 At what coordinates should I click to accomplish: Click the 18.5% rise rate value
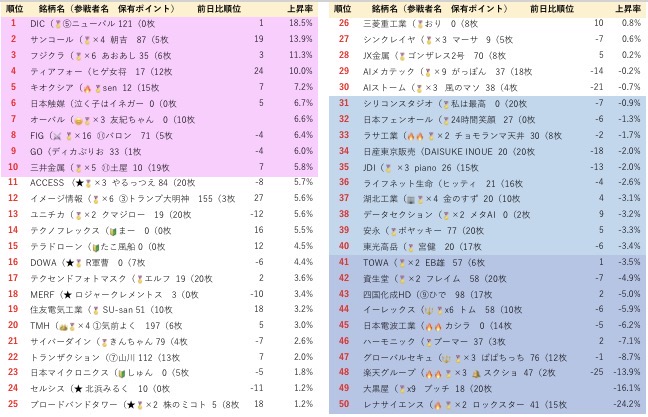pyautogui.click(x=300, y=23)
